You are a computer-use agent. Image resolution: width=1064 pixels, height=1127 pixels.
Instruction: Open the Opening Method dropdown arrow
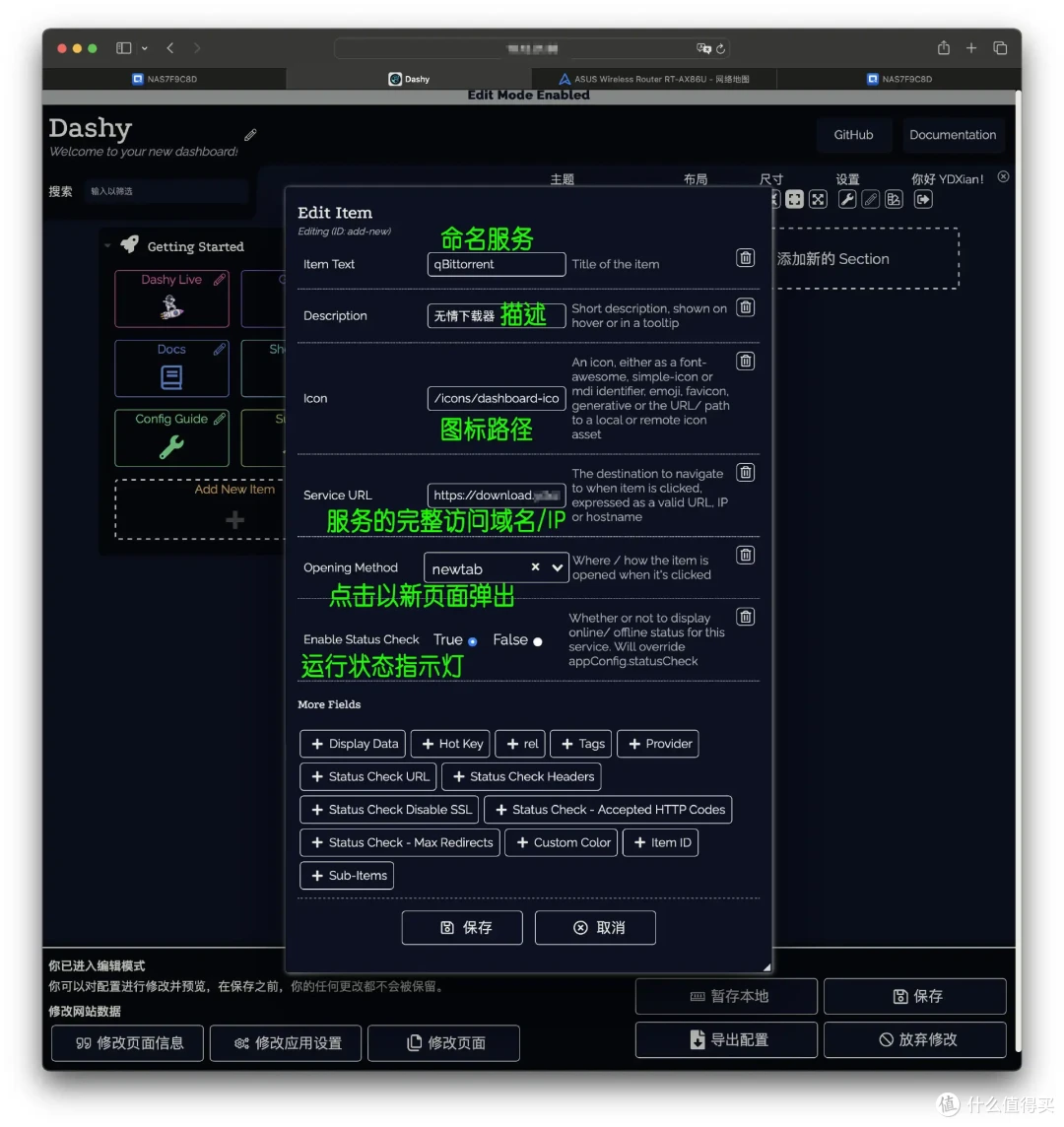pos(557,567)
